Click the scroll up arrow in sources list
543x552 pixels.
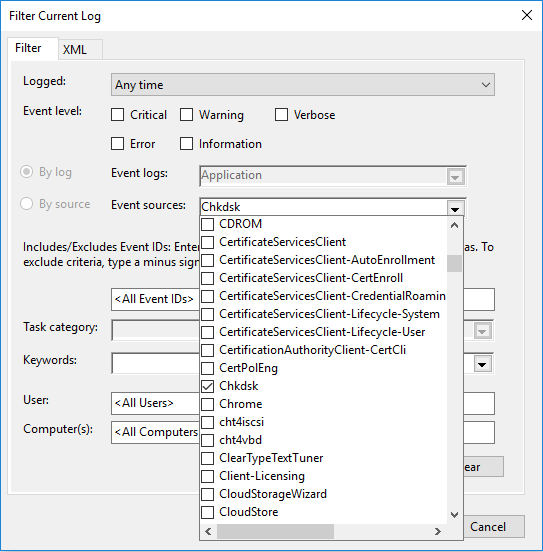coord(454,225)
